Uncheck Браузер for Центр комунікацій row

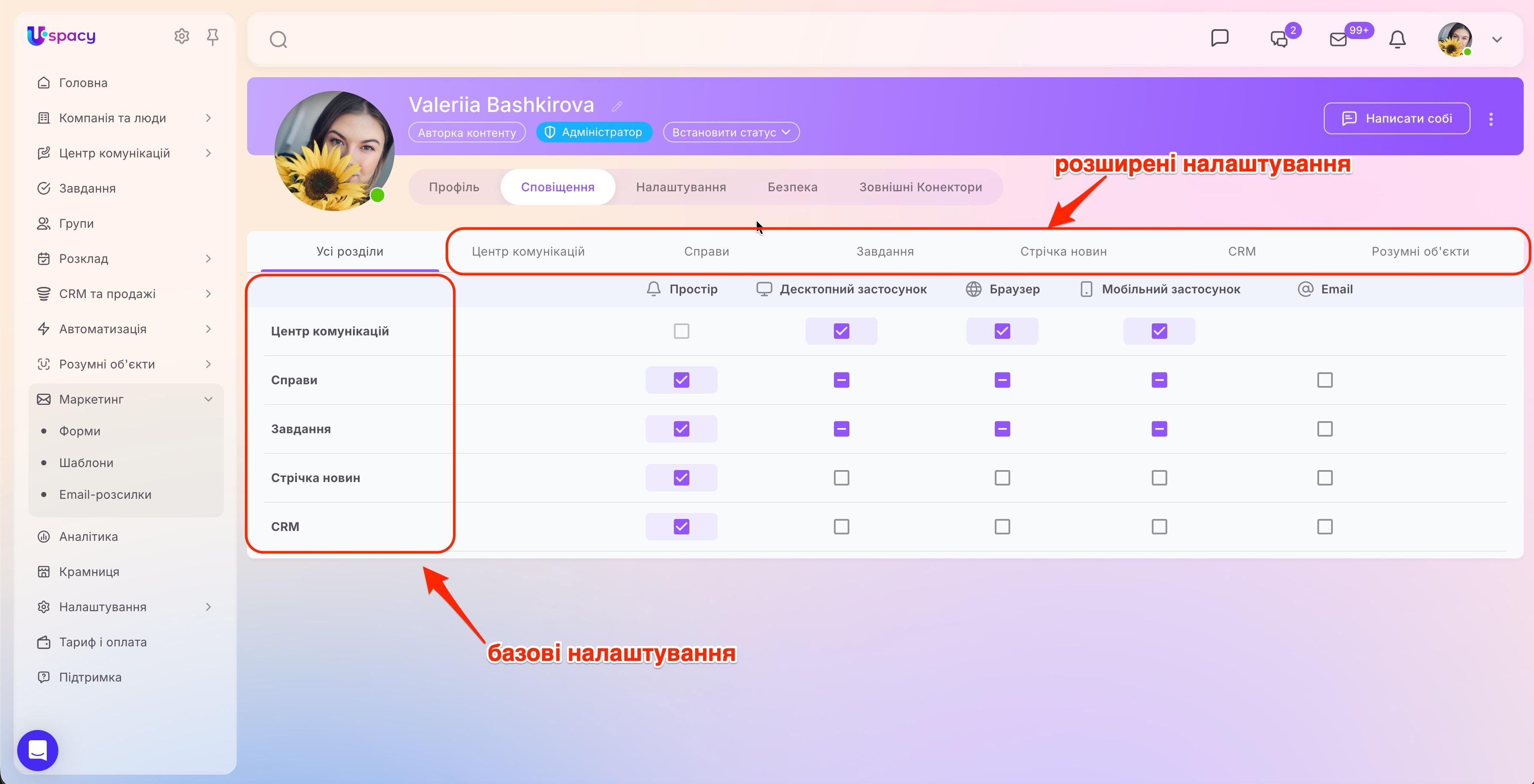coord(1002,331)
